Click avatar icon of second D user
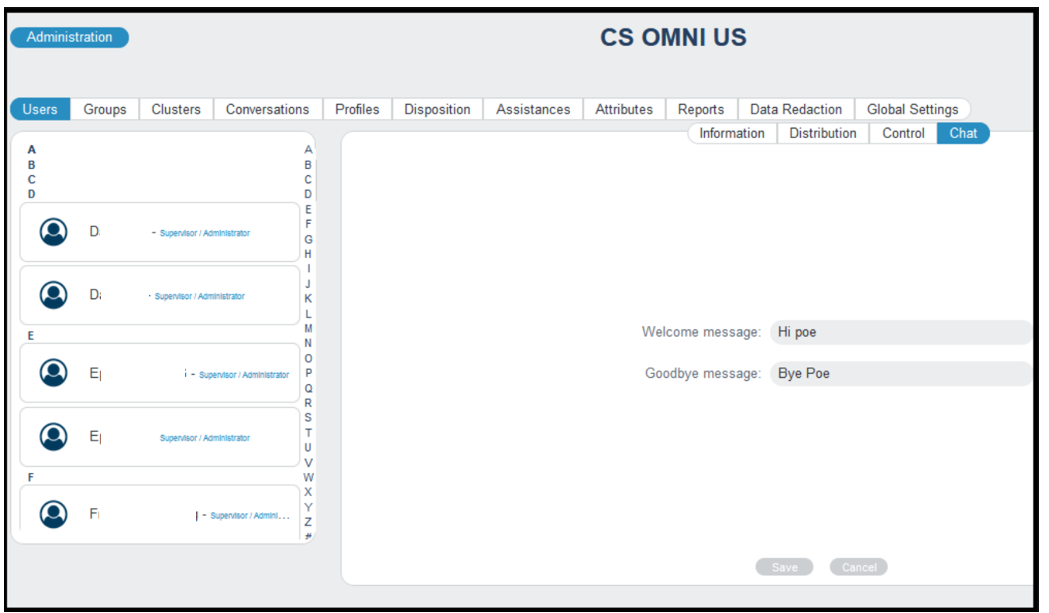The height and width of the screenshot is (613, 1049). 54,295
